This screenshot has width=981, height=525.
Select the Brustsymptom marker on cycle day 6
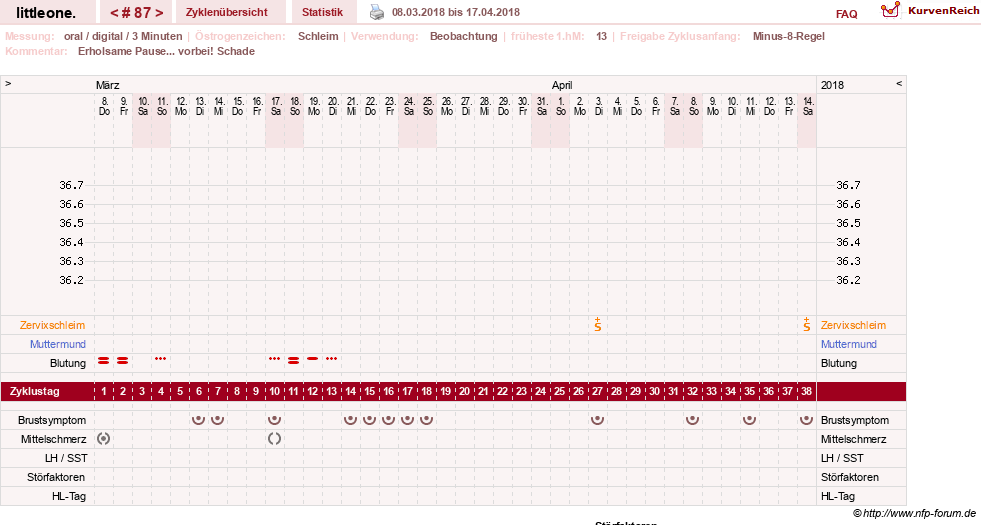pyautogui.click(x=198, y=420)
